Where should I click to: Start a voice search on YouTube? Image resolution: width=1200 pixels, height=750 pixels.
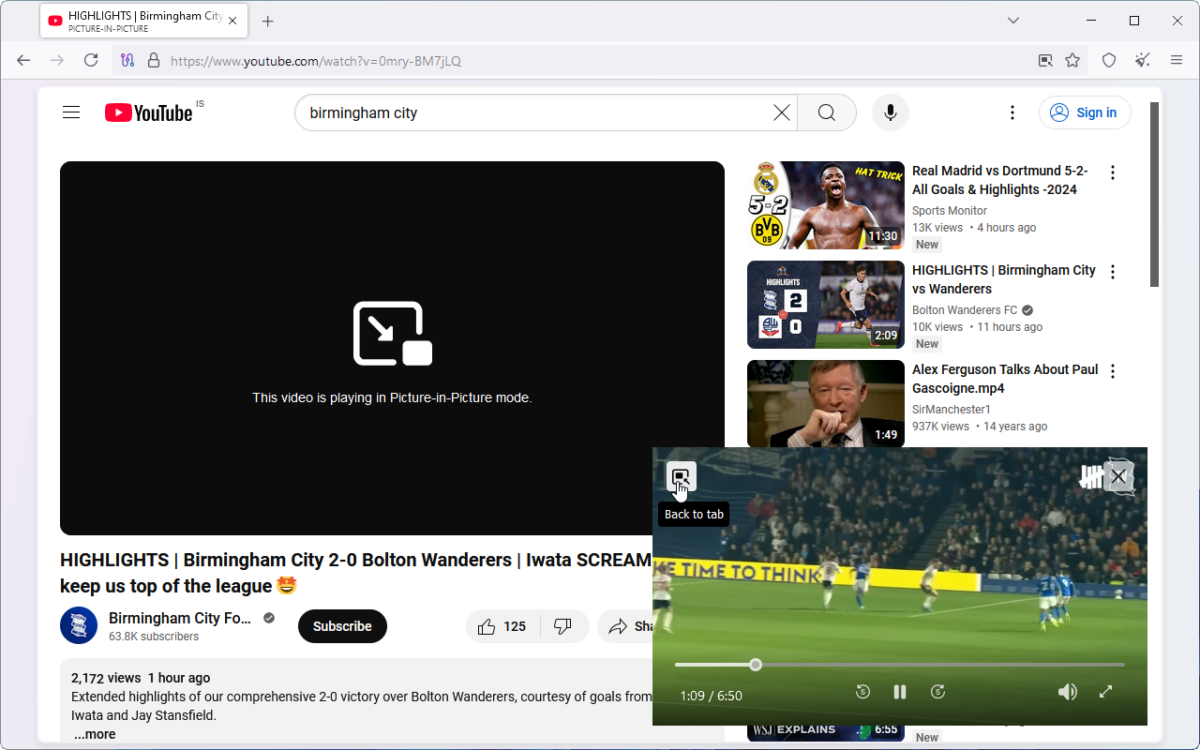pyautogui.click(x=890, y=112)
